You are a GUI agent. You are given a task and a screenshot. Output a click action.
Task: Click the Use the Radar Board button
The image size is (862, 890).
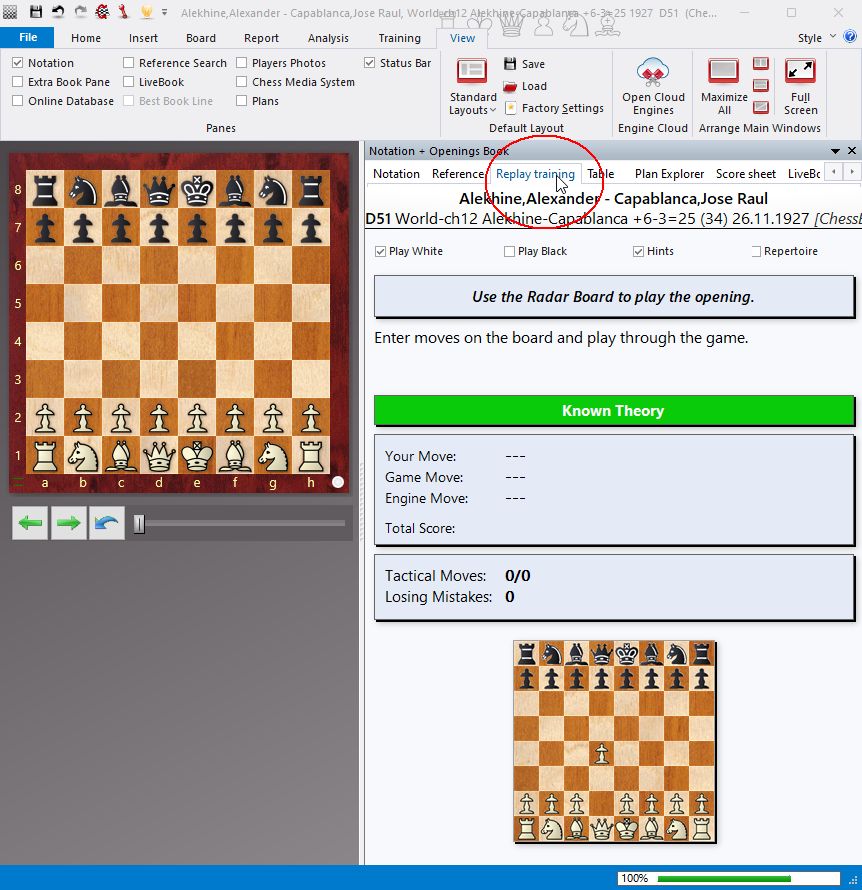(x=613, y=297)
